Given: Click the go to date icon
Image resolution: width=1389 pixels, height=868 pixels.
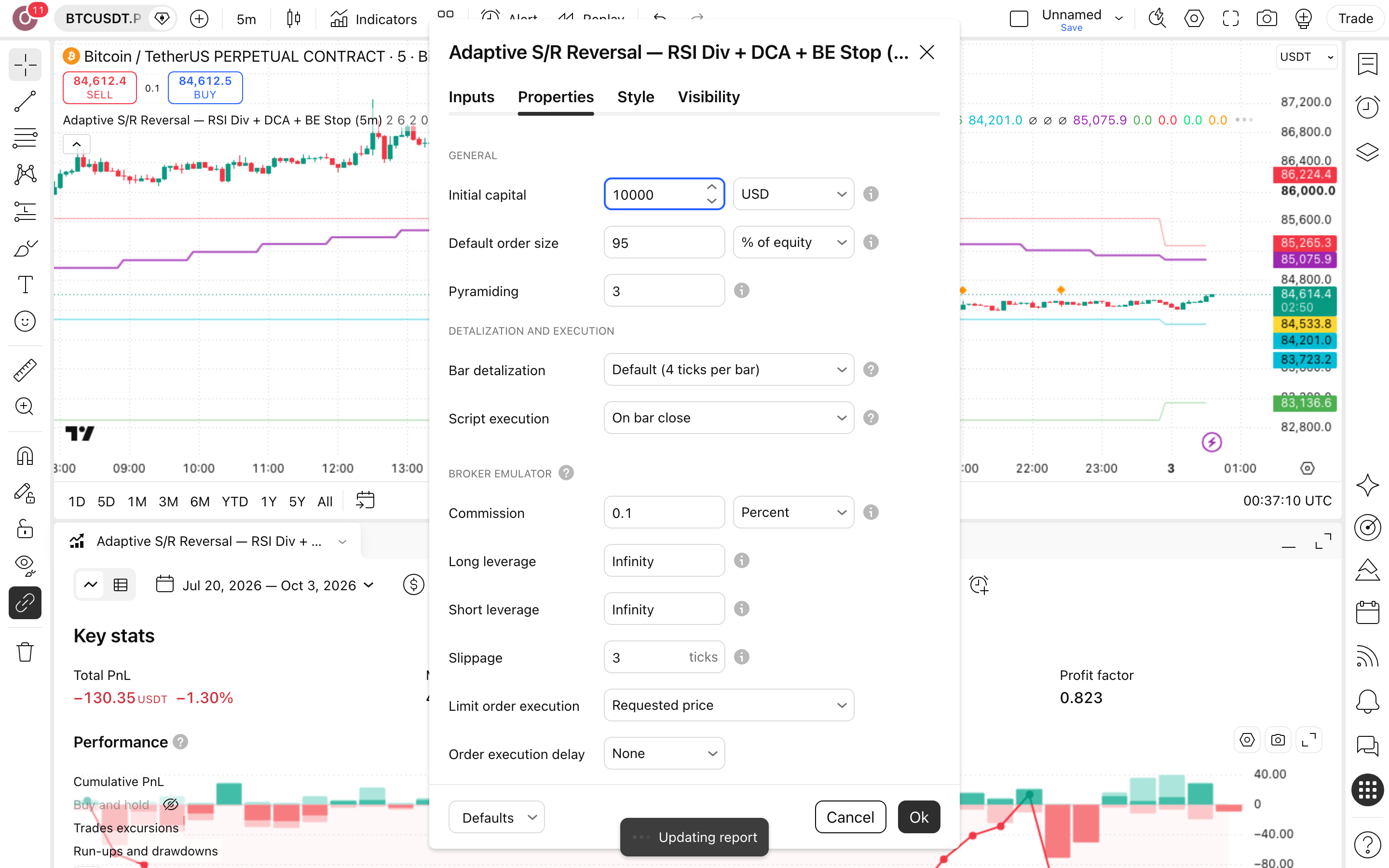Looking at the screenshot, I should pos(365,501).
